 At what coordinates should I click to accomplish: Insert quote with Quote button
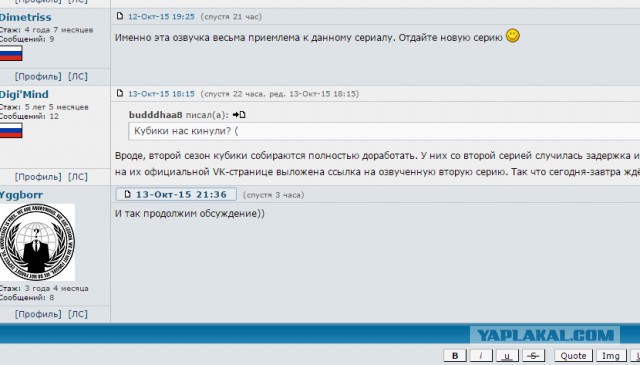tap(573, 356)
